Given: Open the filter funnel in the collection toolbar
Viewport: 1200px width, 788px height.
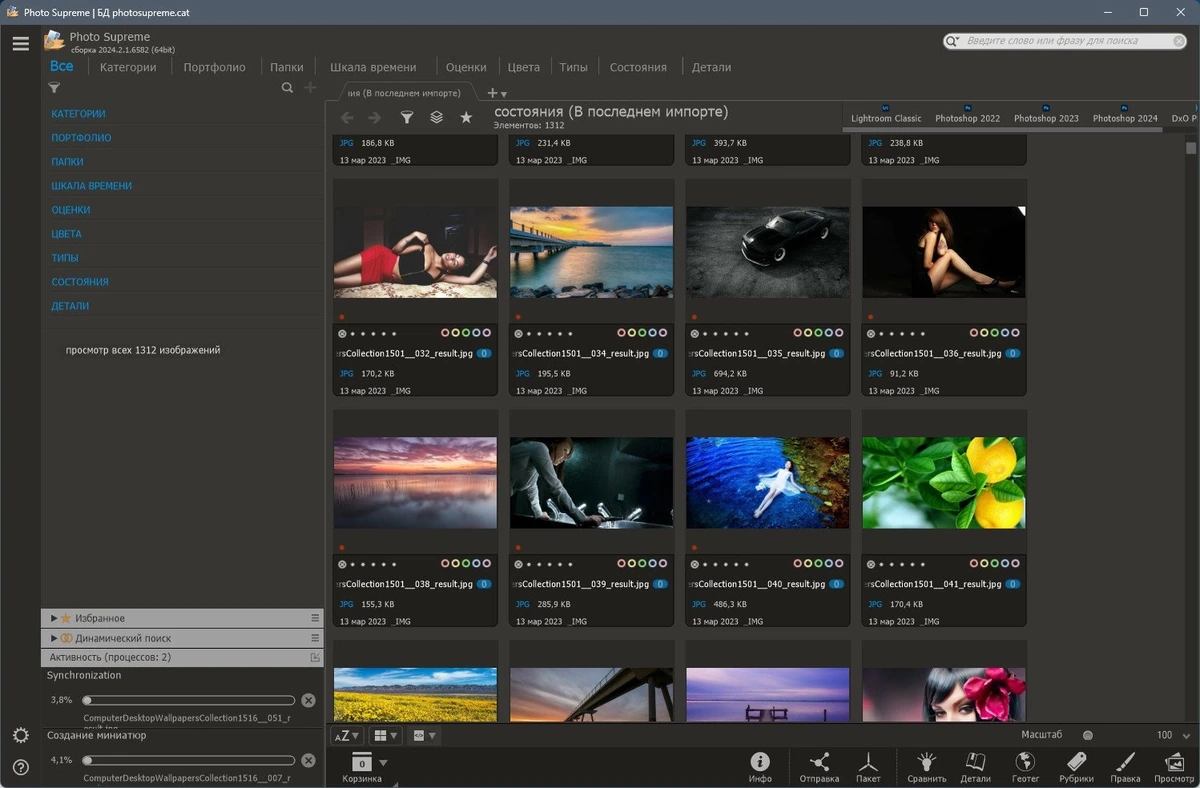Looking at the screenshot, I should click(x=407, y=118).
